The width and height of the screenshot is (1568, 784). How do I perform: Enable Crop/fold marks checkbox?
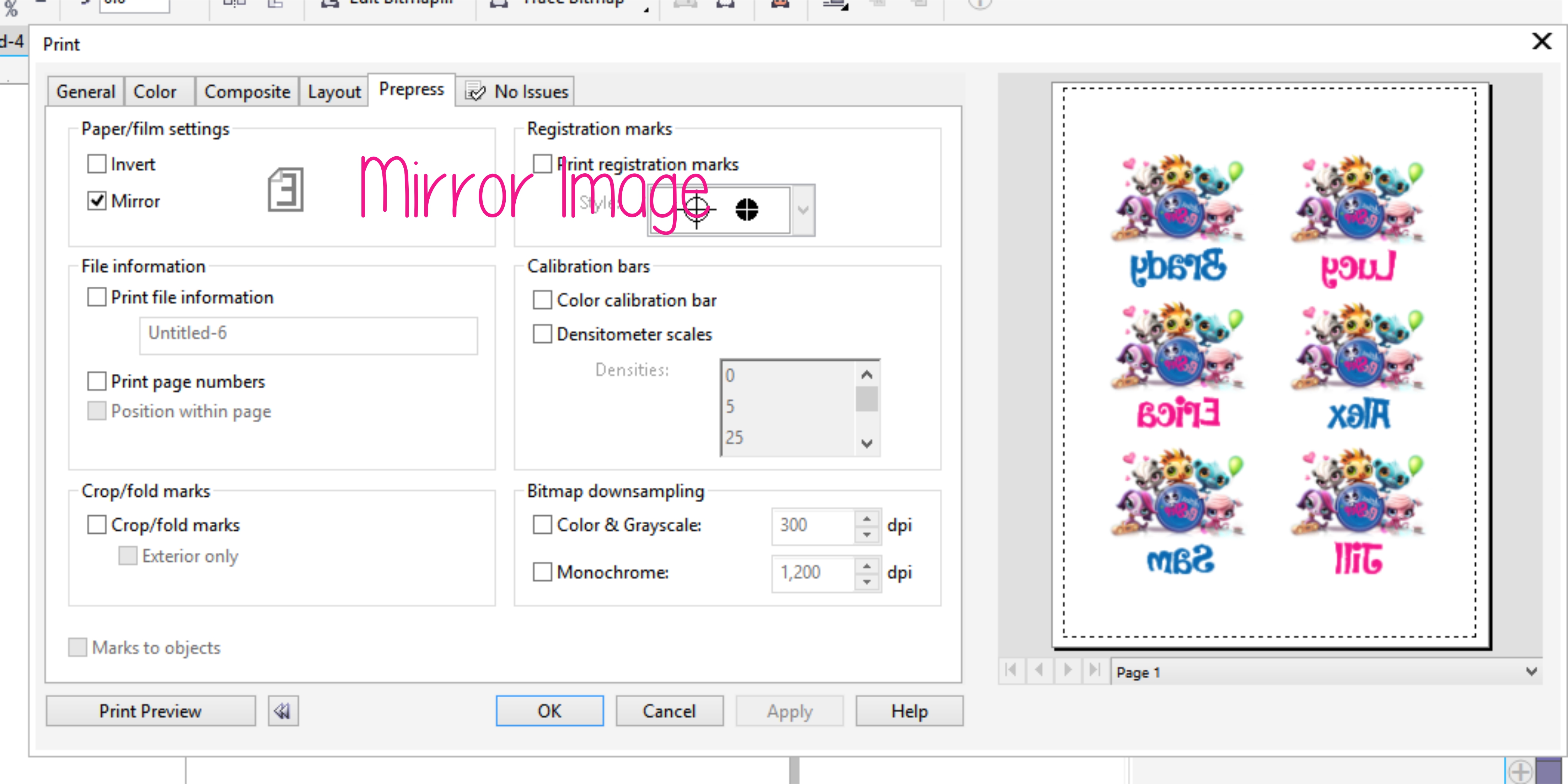(x=97, y=524)
